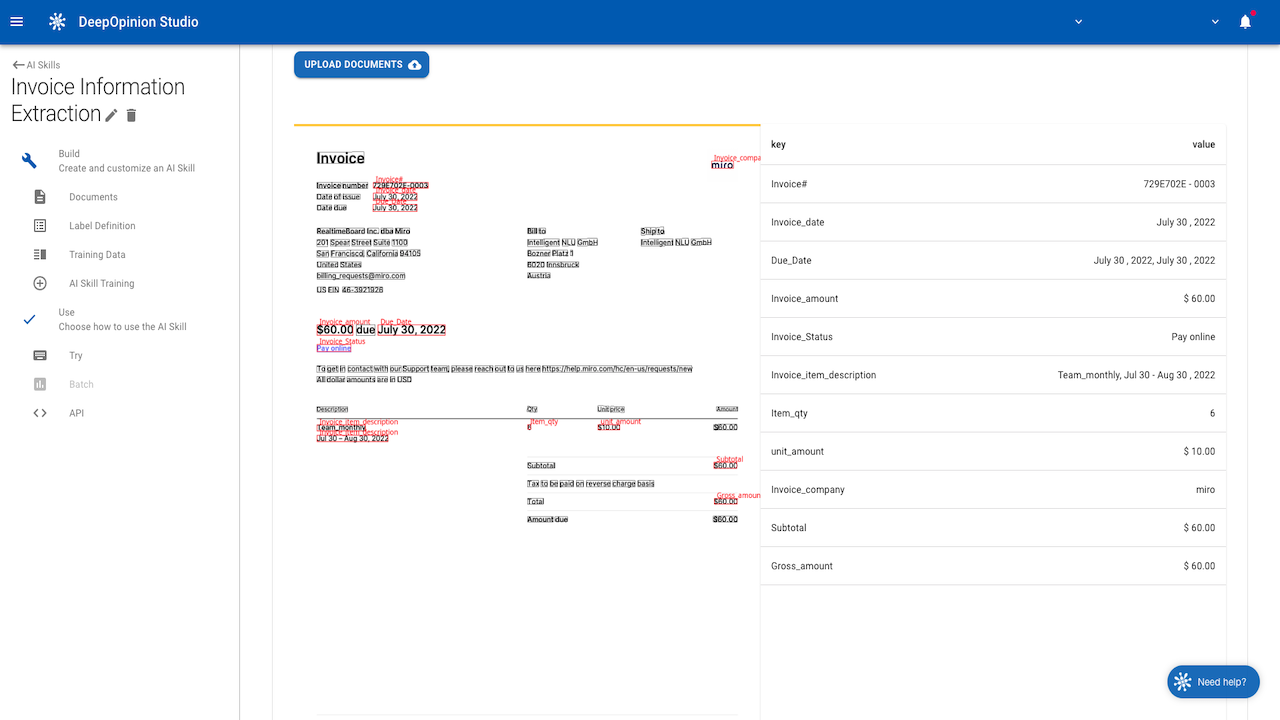Edit skill name with pencil icon
Screen dimensions: 1280x720
(x=111, y=116)
